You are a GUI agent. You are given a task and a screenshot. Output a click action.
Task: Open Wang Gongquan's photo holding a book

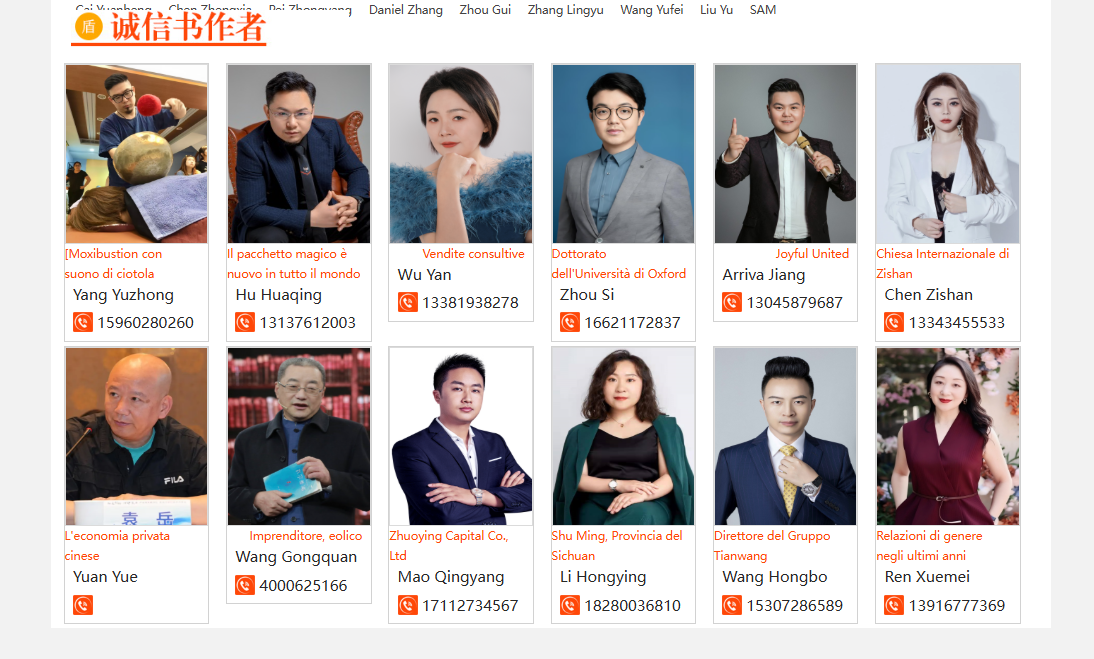[x=299, y=437]
